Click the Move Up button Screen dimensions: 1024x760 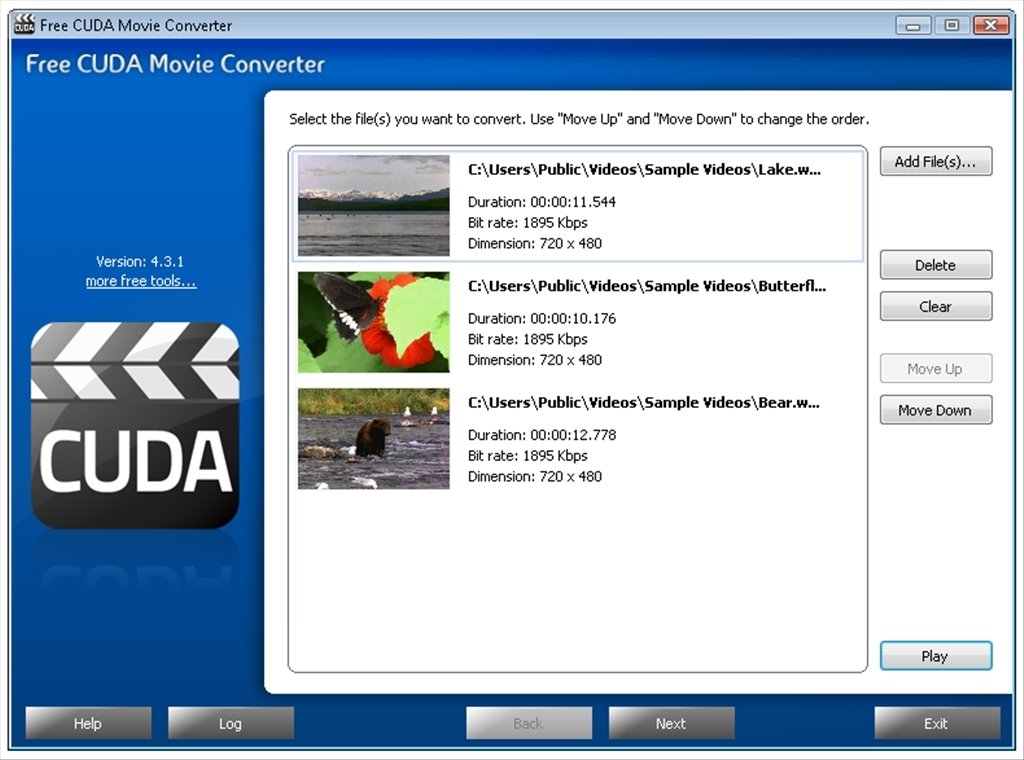[x=936, y=369]
